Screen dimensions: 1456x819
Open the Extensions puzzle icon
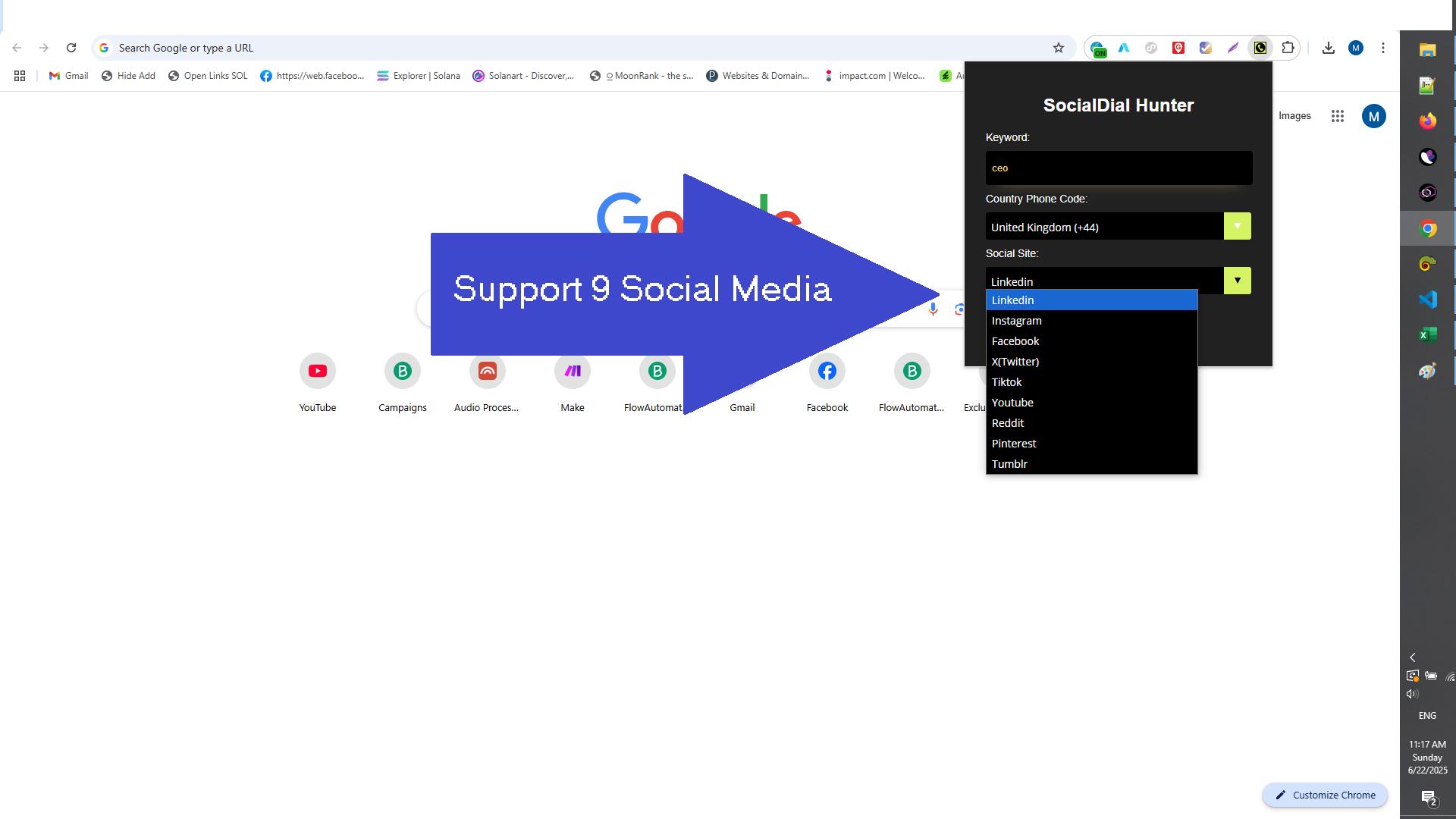[1288, 48]
